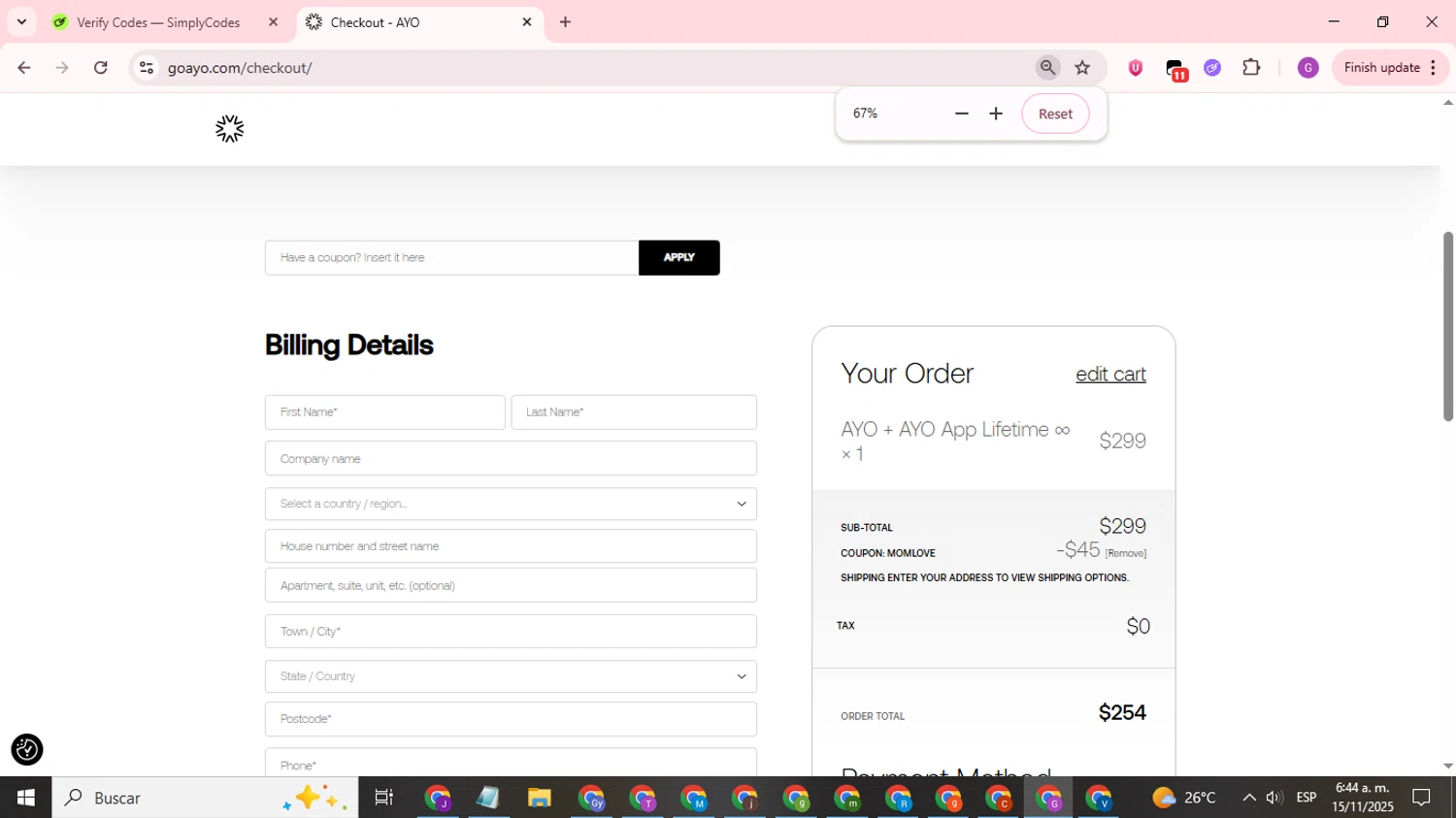Click the coupon code input field
This screenshot has height=818, width=1456.
tap(451, 257)
